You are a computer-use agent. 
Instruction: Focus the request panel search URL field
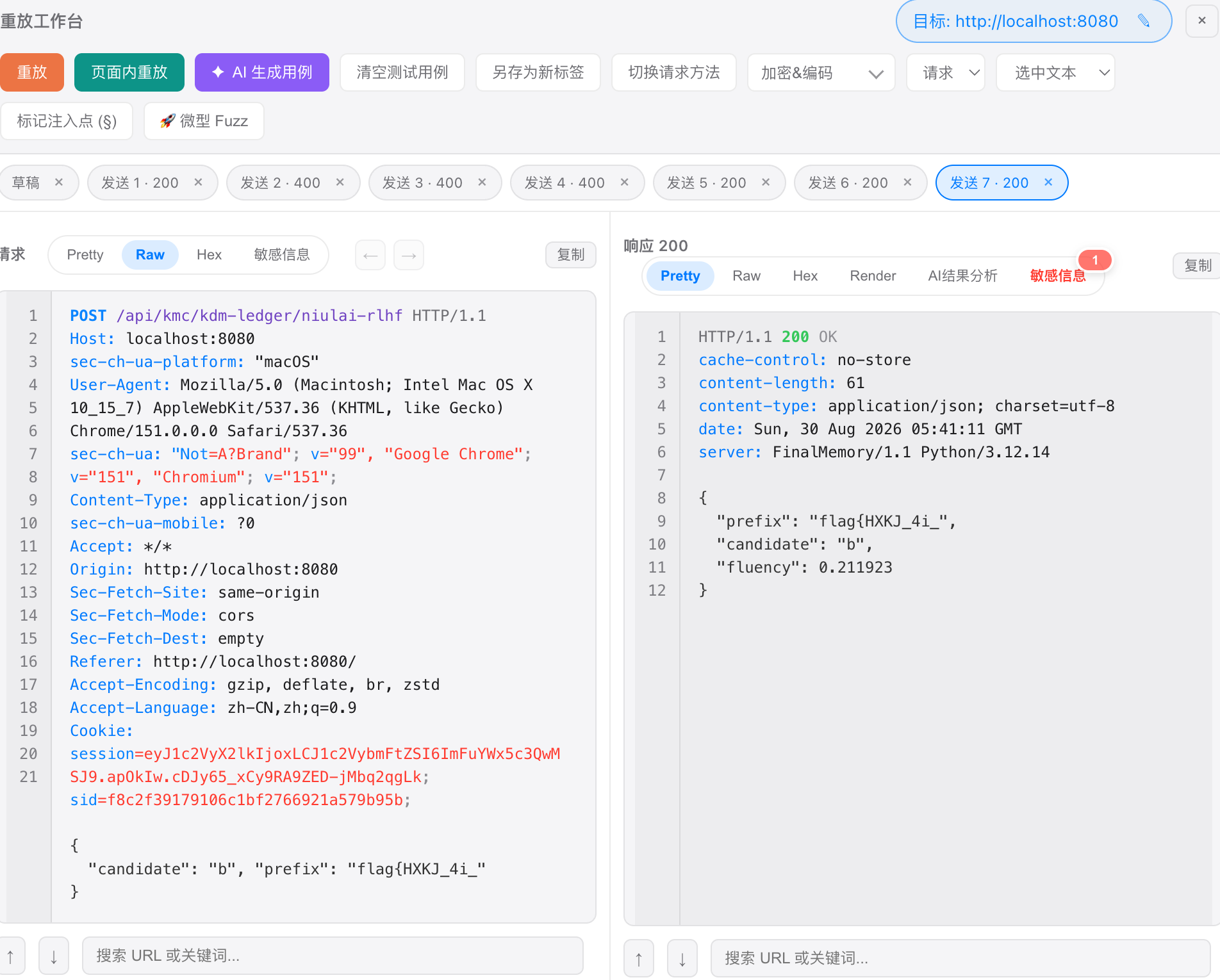pos(333,956)
